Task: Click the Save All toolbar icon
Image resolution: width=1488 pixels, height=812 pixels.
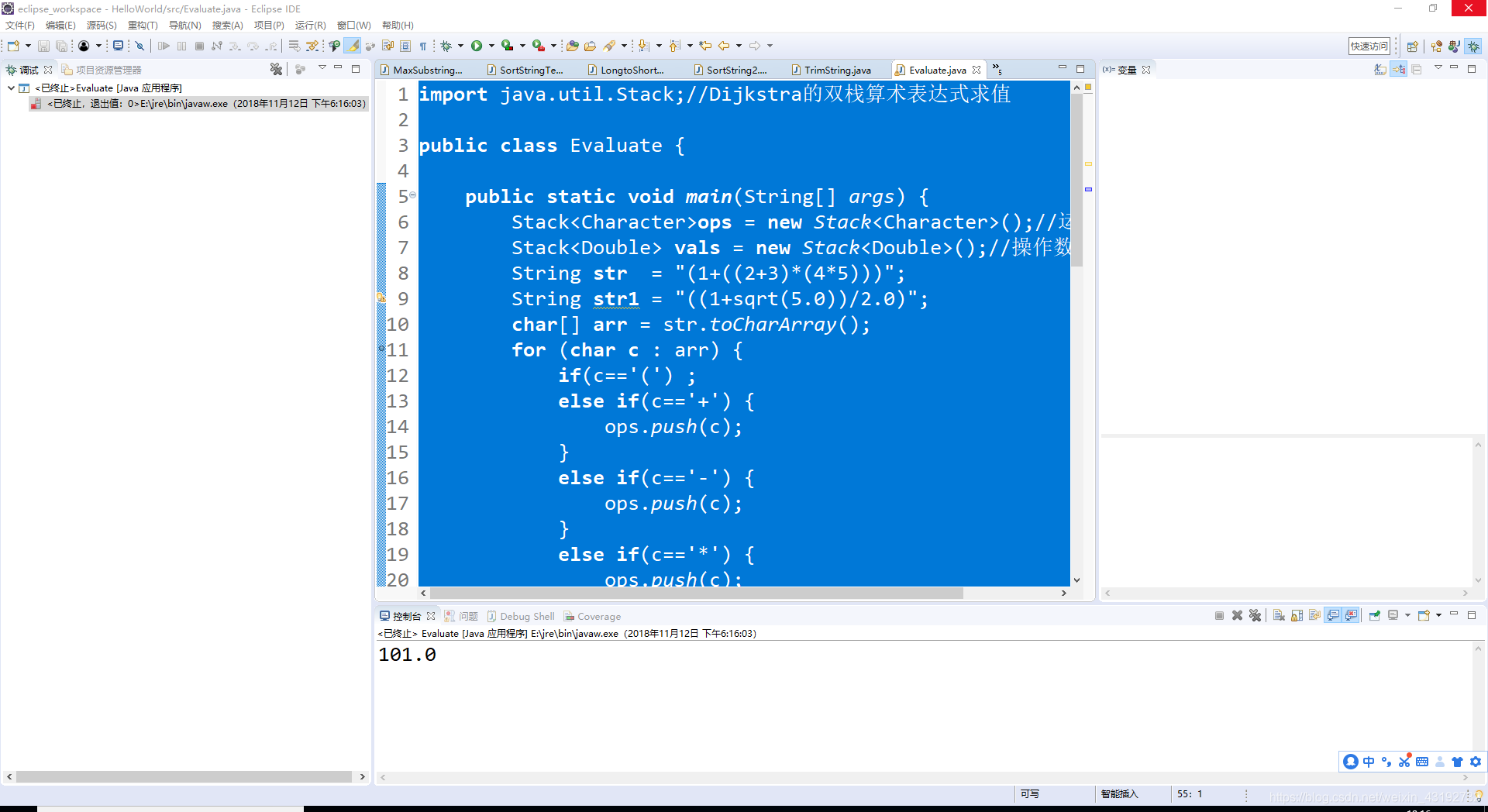Action: click(61, 46)
